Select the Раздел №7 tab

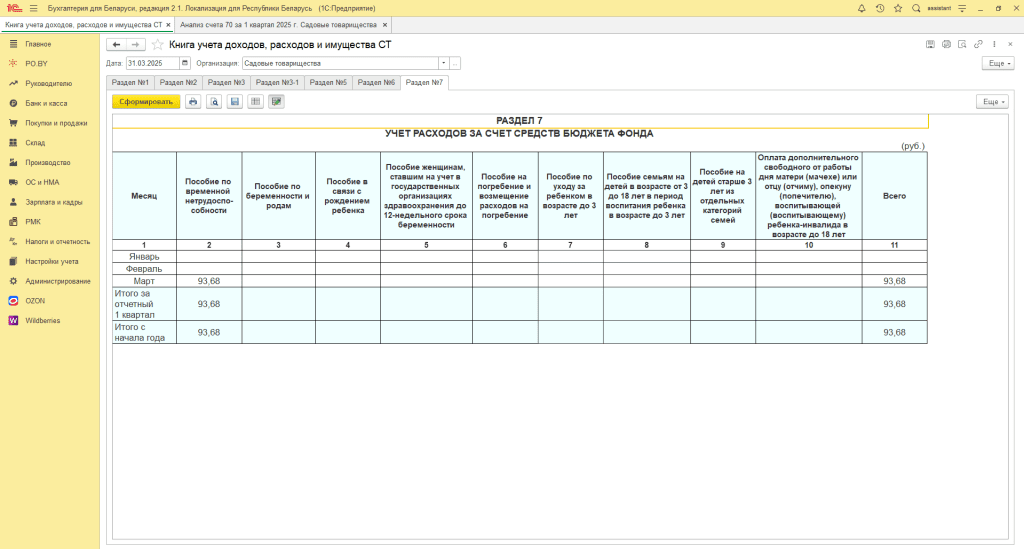[424, 82]
